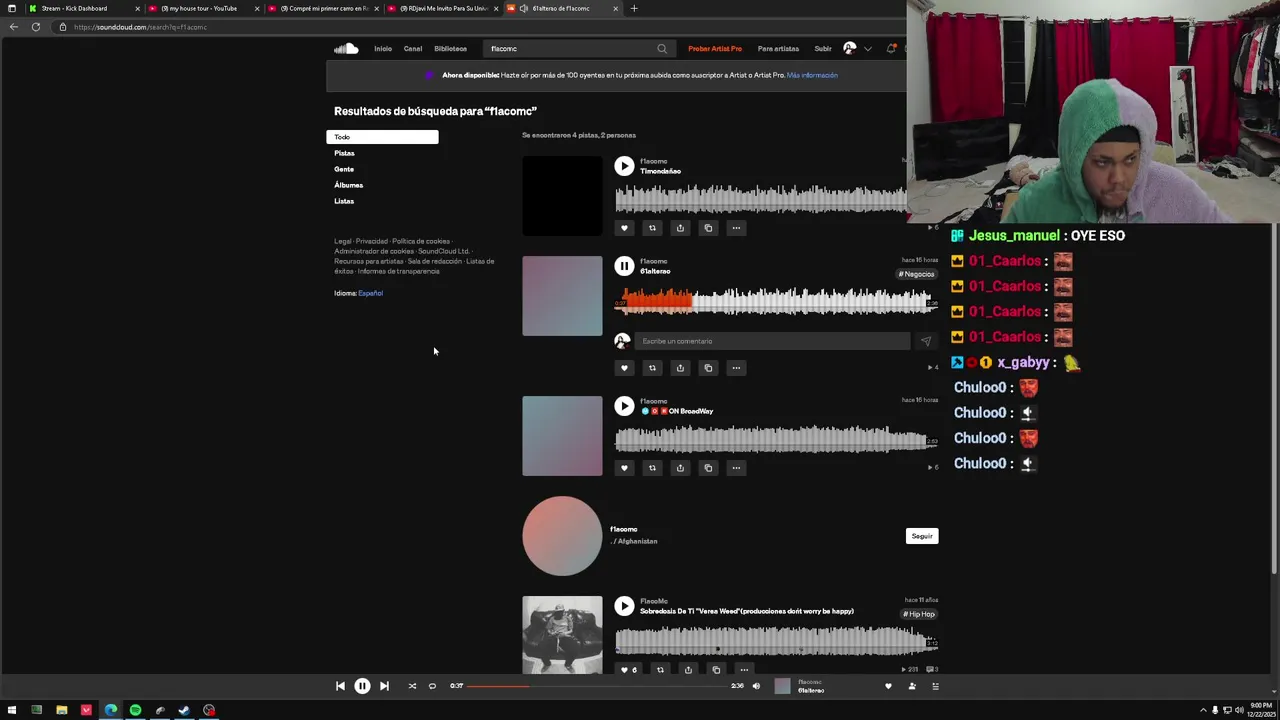Seek within the Timondañao waveform
This screenshot has width=1280, height=720.
[x=761, y=198]
